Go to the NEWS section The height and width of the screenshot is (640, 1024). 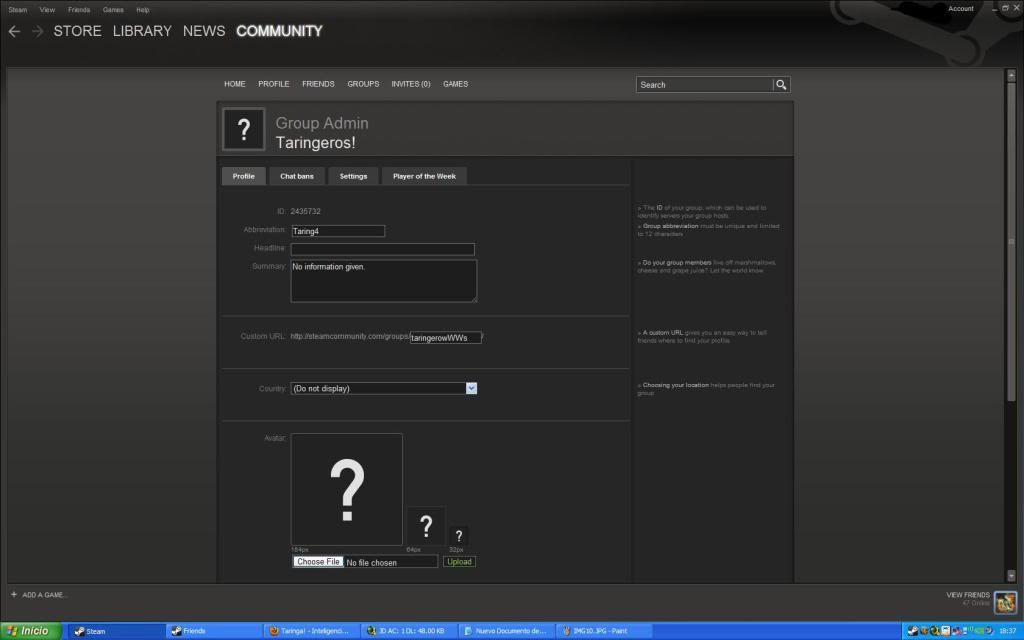tap(204, 31)
